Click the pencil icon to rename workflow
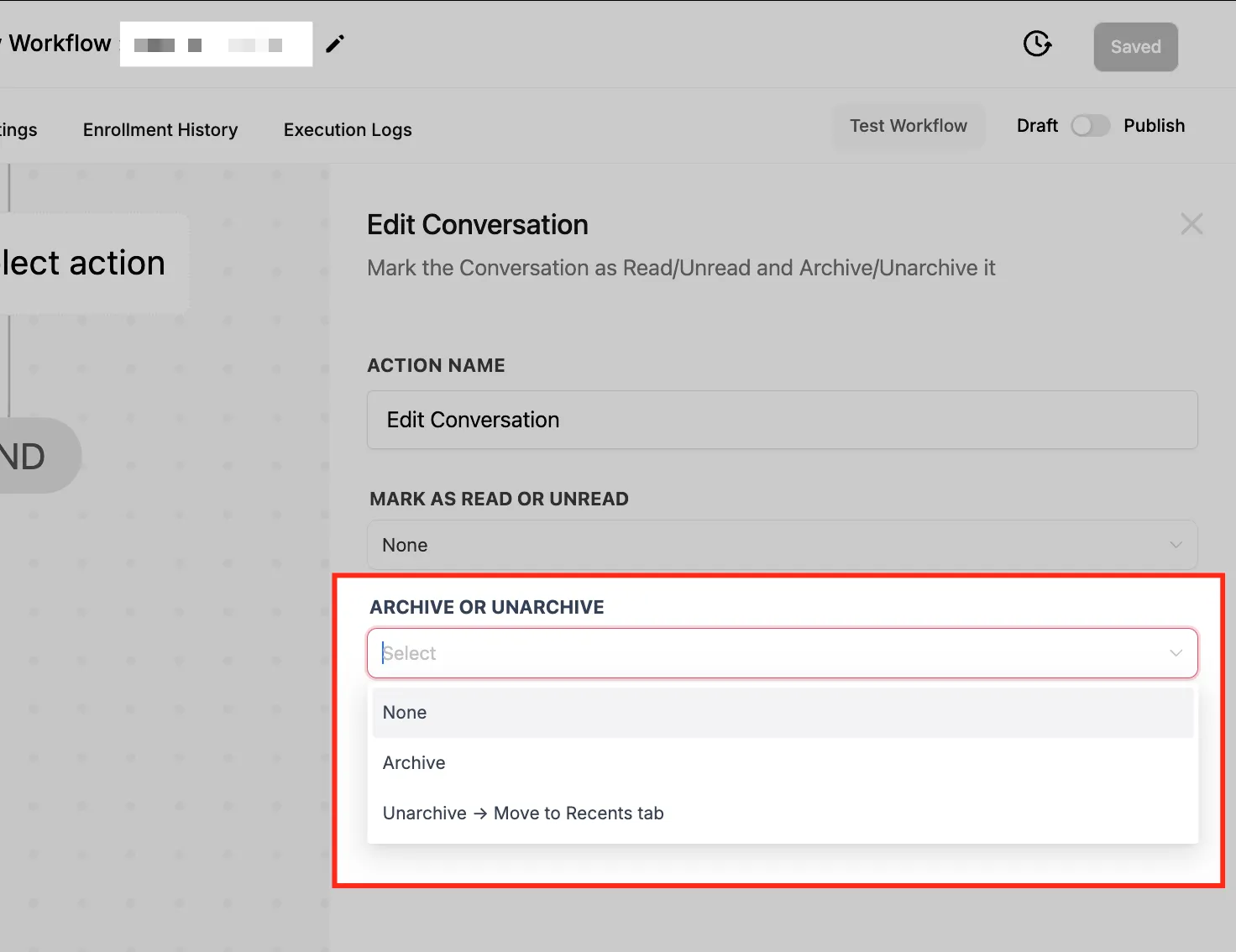 [x=335, y=44]
